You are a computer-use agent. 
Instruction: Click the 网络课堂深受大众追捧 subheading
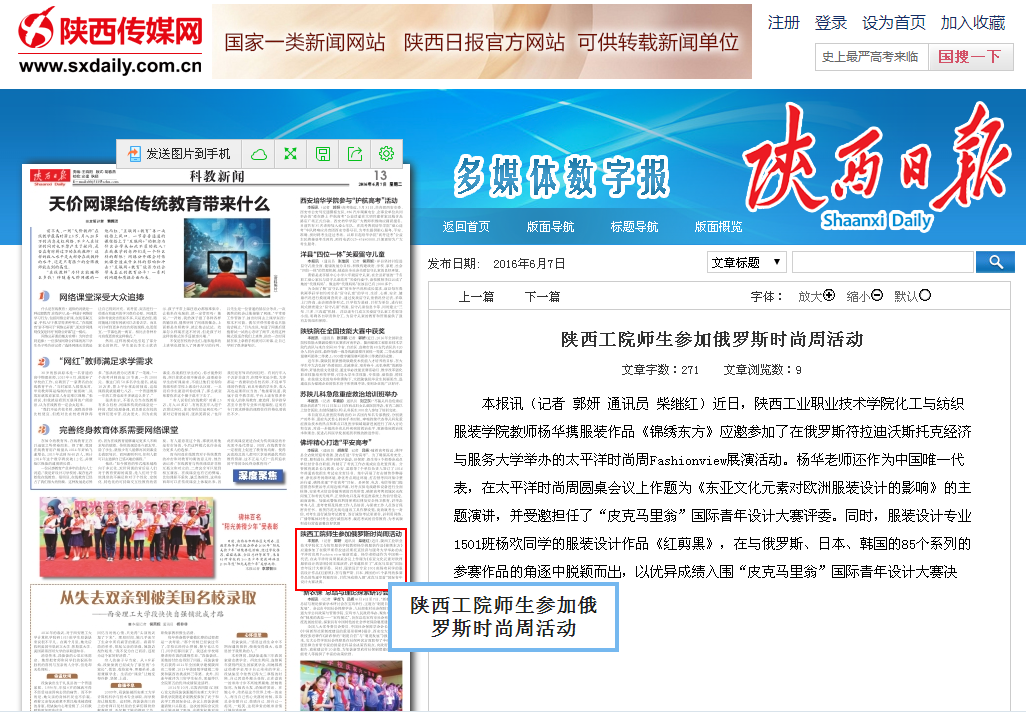click(x=101, y=296)
